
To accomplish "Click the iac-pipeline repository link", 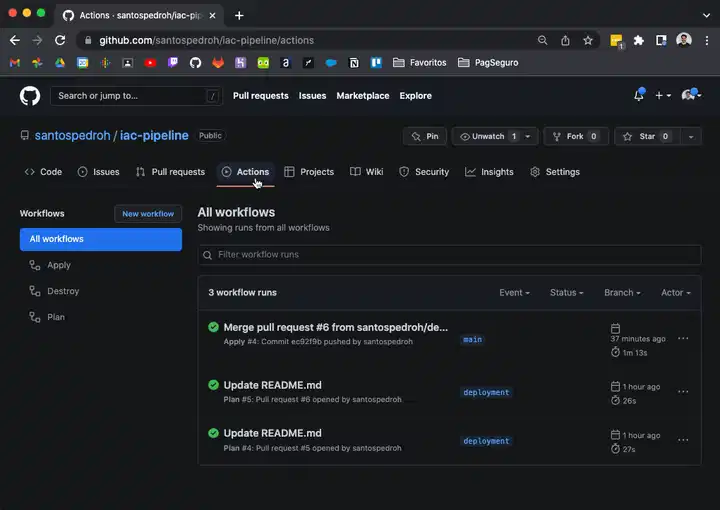I will (154, 135).
